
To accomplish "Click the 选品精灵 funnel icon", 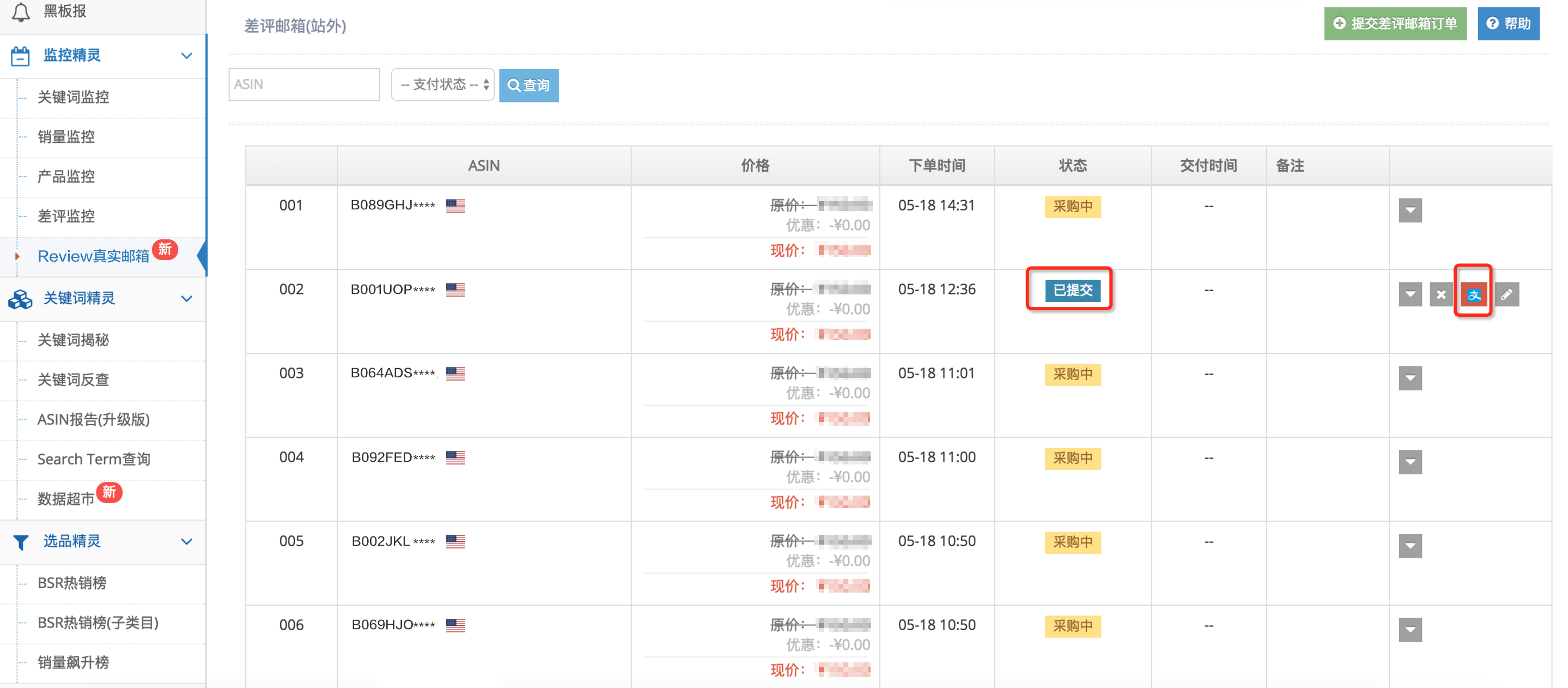I will tap(20, 542).
